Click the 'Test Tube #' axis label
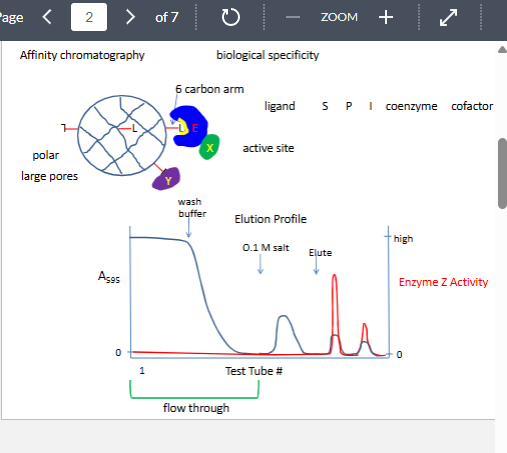The height and width of the screenshot is (453, 507). pyautogui.click(x=254, y=371)
